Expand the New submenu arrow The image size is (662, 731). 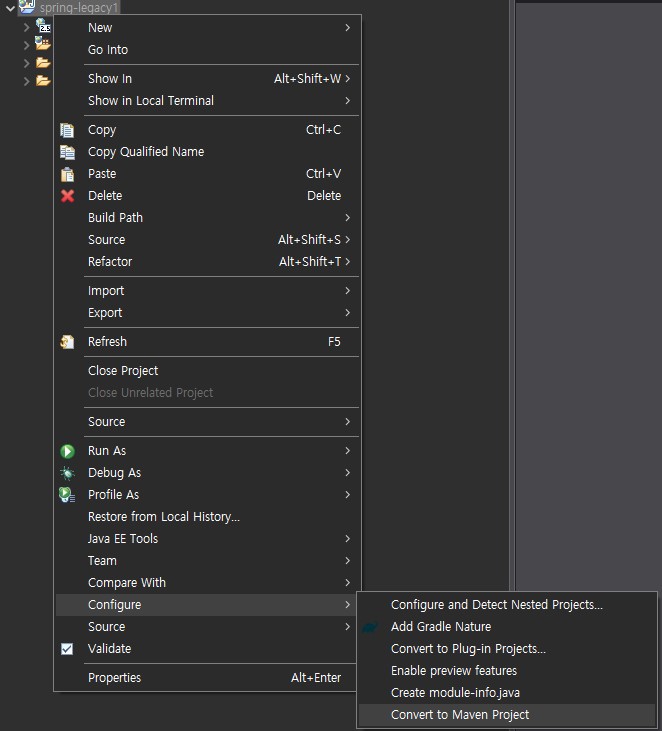[347, 28]
